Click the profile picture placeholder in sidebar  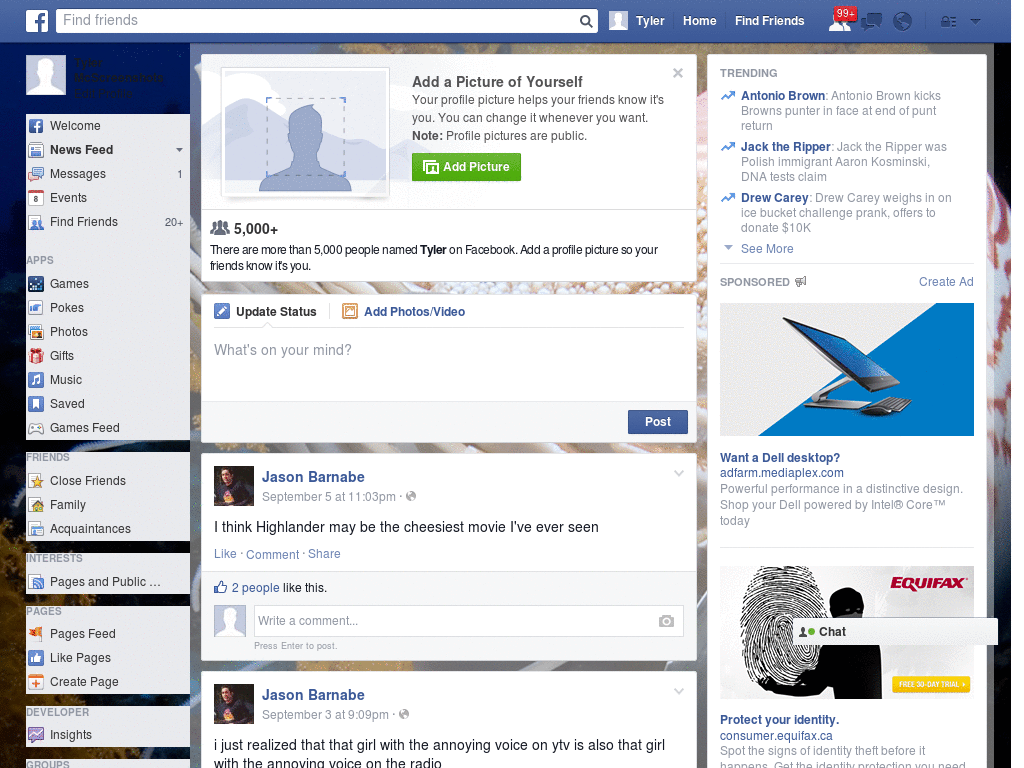coord(46,75)
